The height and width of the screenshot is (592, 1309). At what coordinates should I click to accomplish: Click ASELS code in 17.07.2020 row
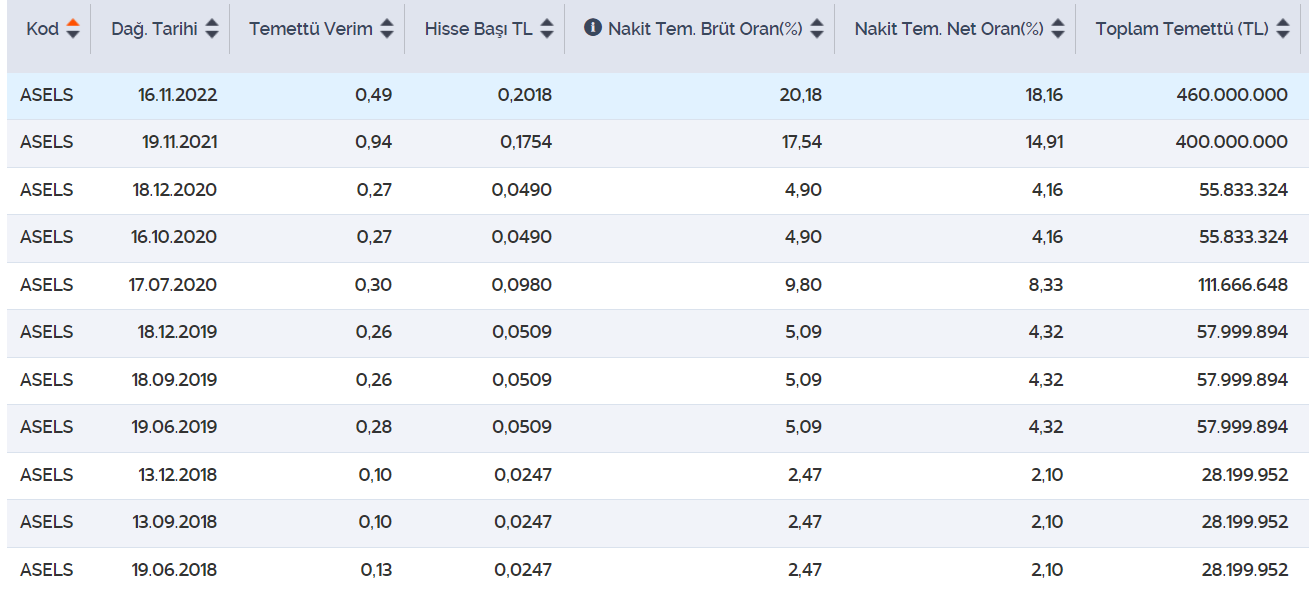(47, 285)
